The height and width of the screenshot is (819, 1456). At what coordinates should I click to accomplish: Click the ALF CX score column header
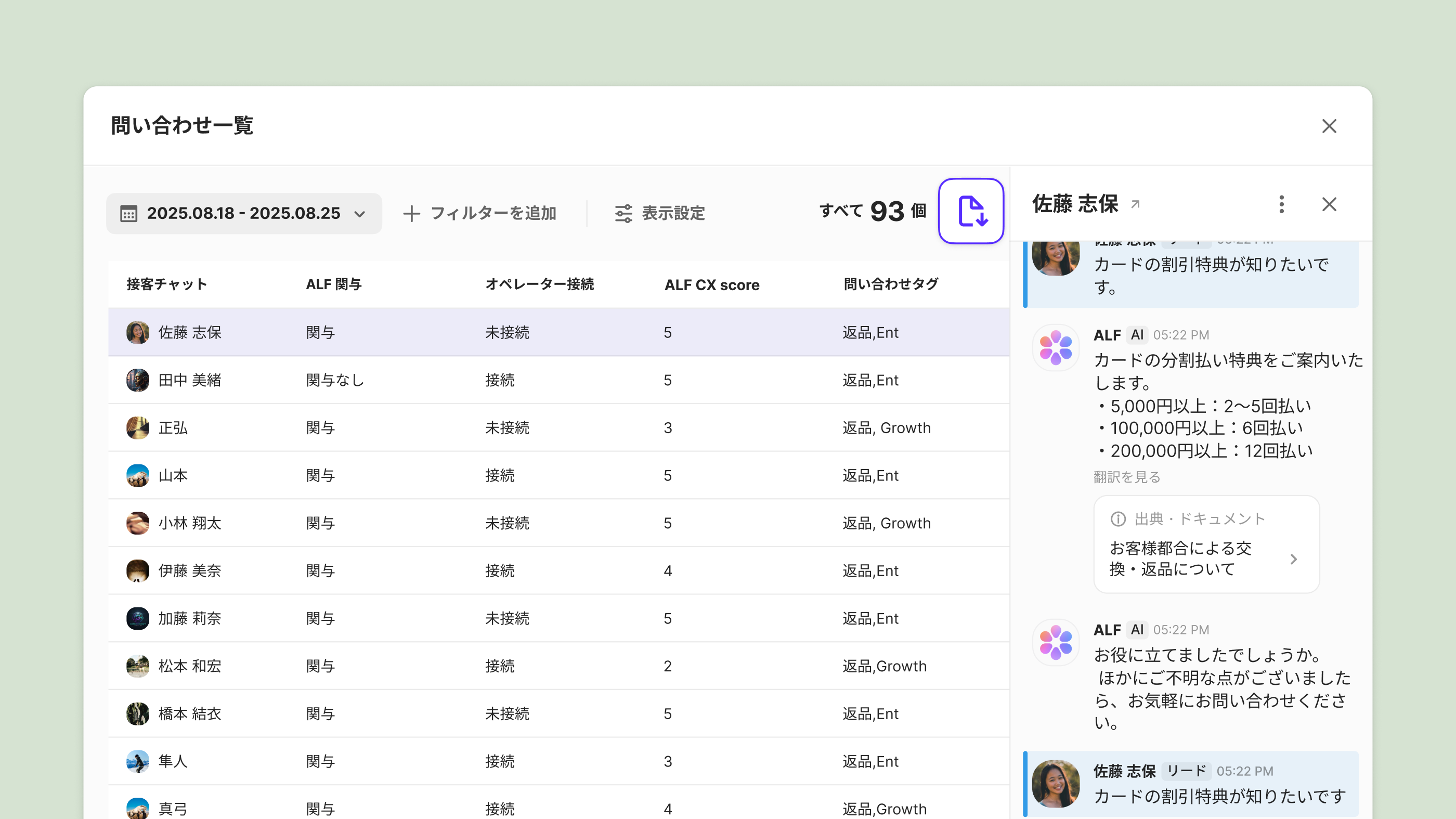(711, 285)
